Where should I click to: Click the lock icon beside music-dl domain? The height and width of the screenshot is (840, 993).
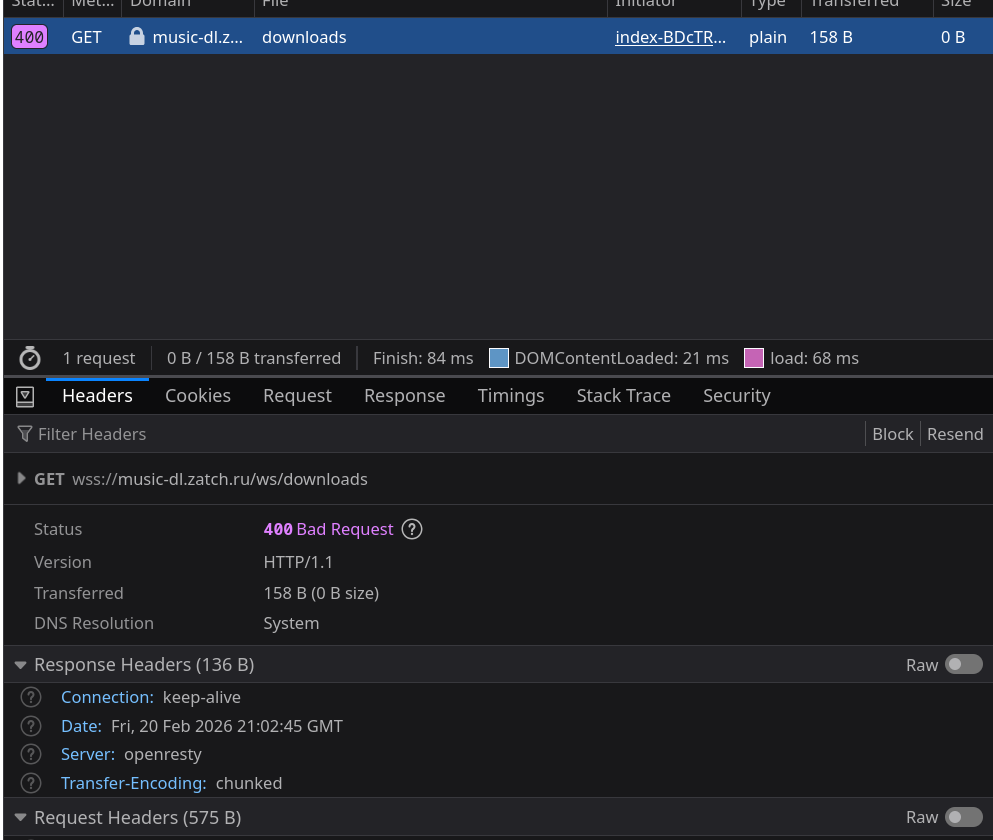pos(137,37)
